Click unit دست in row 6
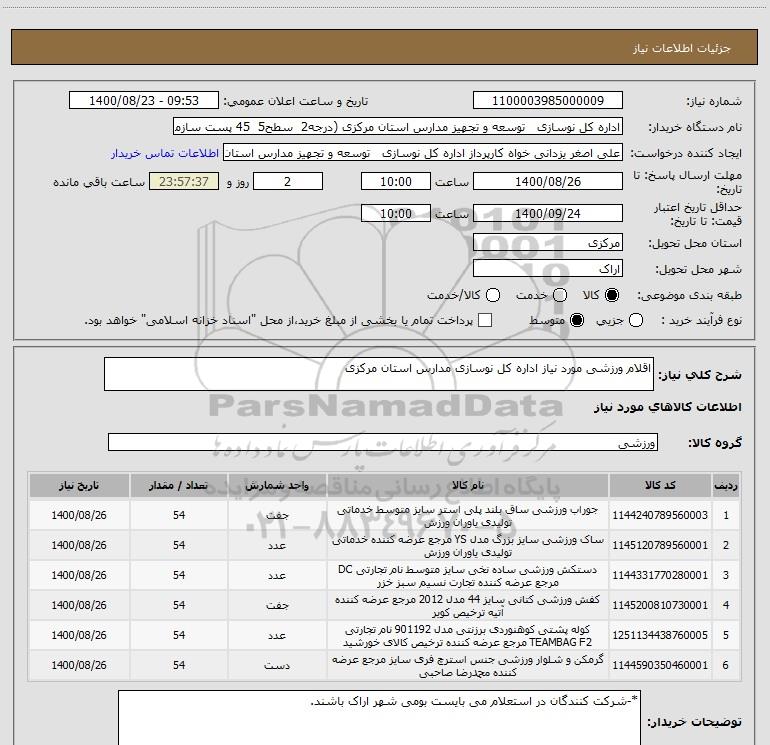 click(x=277, y=665)
